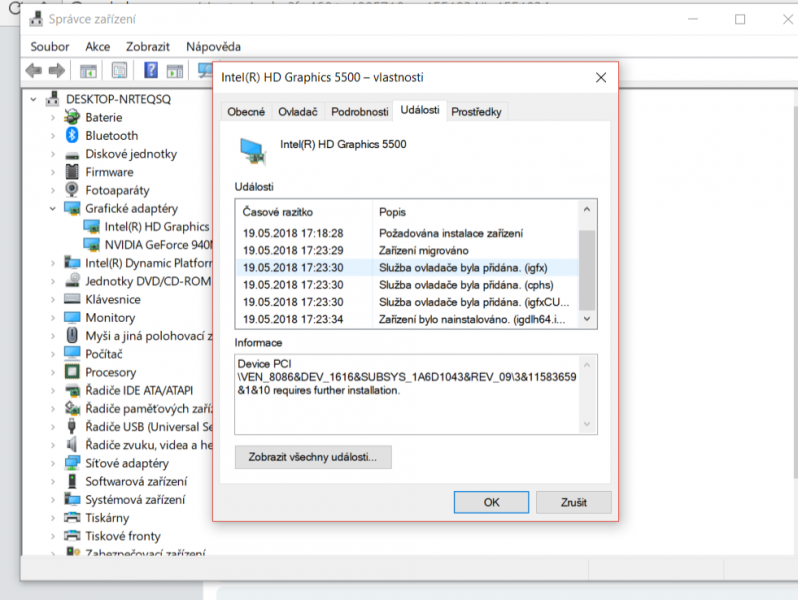Screen dimensions: 798x600
Task: Switch to the Ovladač tab
Action: [x=298, y=111]
